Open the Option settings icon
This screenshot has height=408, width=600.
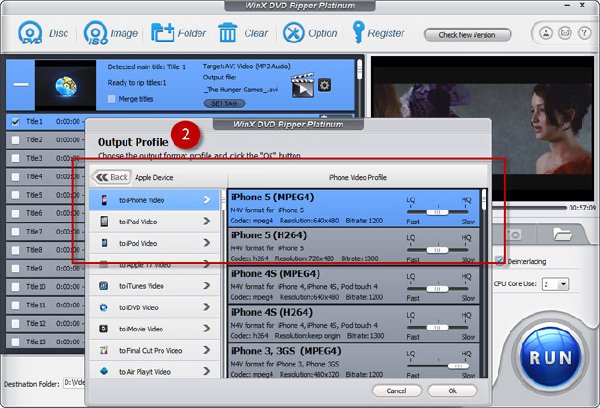tap(293, 33)
